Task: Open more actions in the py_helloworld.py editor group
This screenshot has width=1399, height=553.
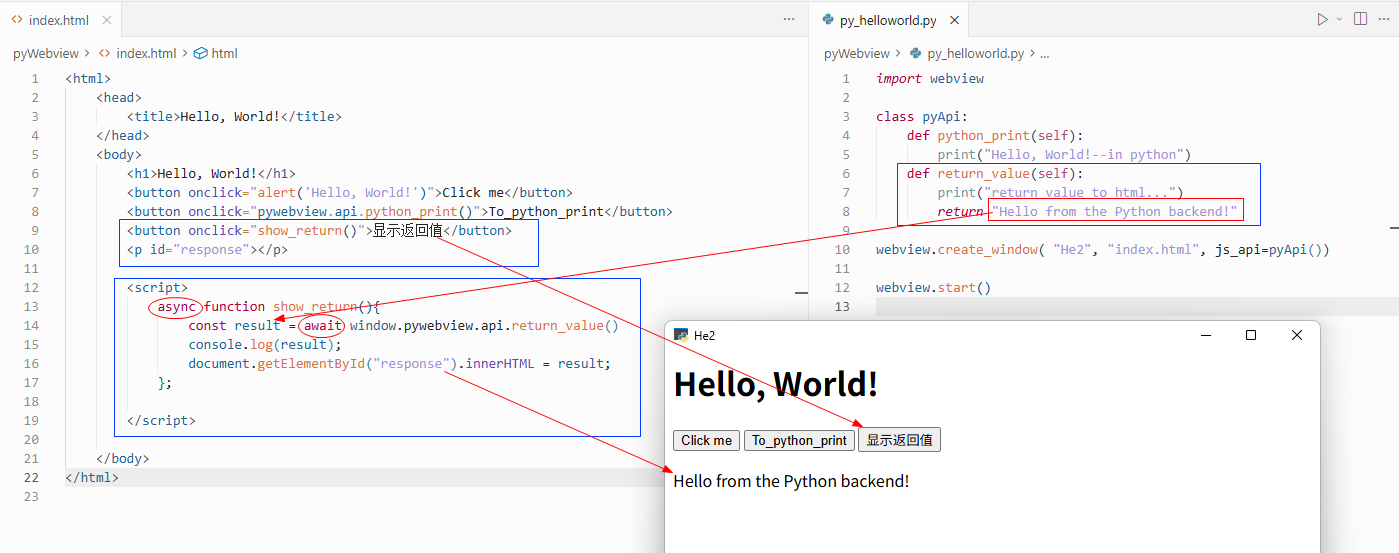Action: click(x=1386, y=19)
